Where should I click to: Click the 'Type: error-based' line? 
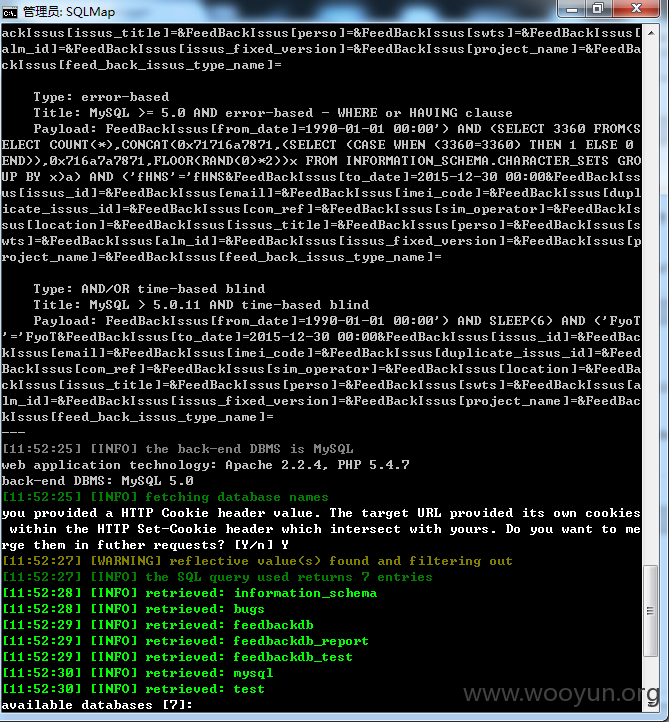[x=101, y=97]
